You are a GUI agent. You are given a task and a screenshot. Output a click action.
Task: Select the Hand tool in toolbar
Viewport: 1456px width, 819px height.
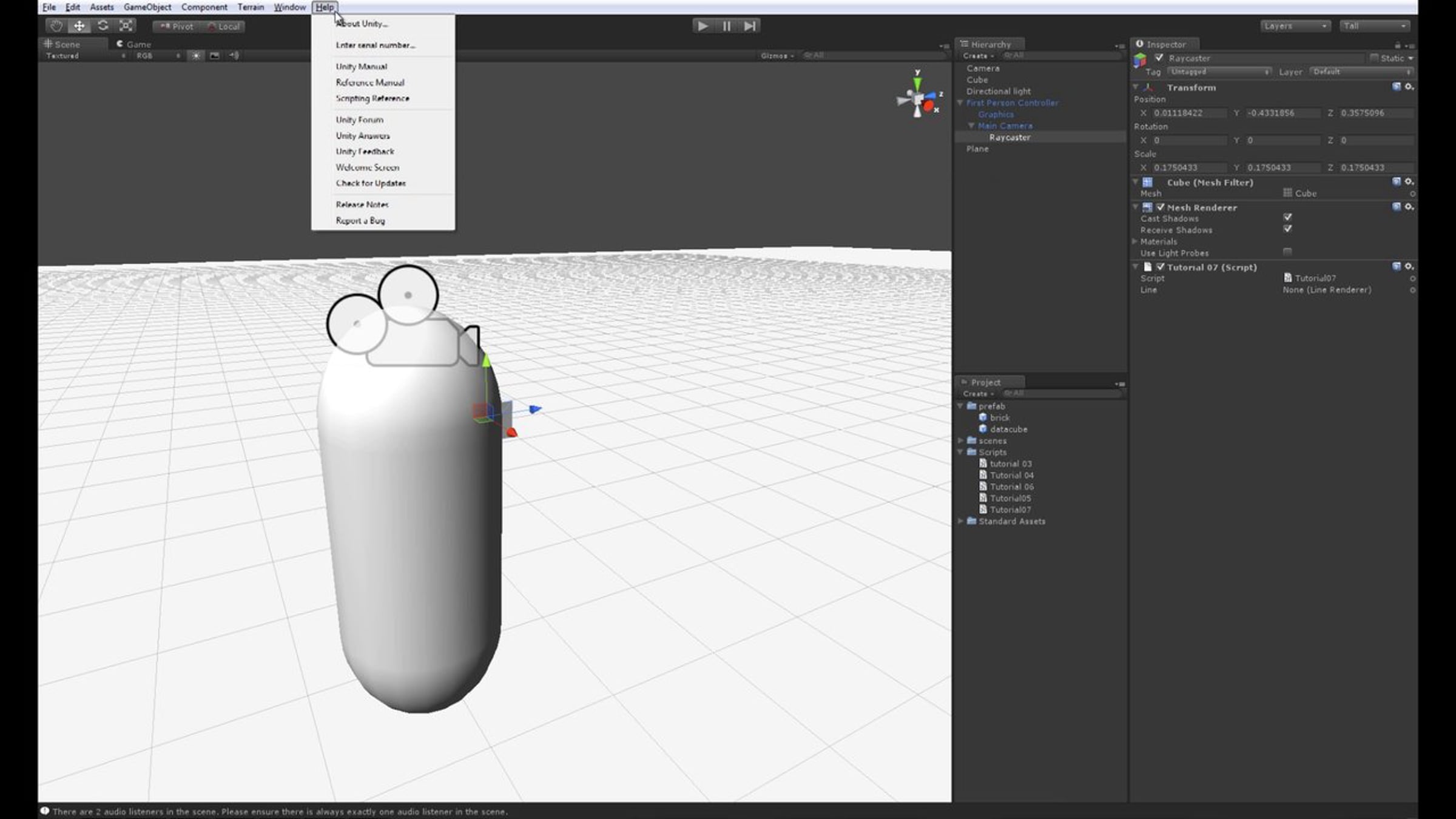[x=56, y=26]
